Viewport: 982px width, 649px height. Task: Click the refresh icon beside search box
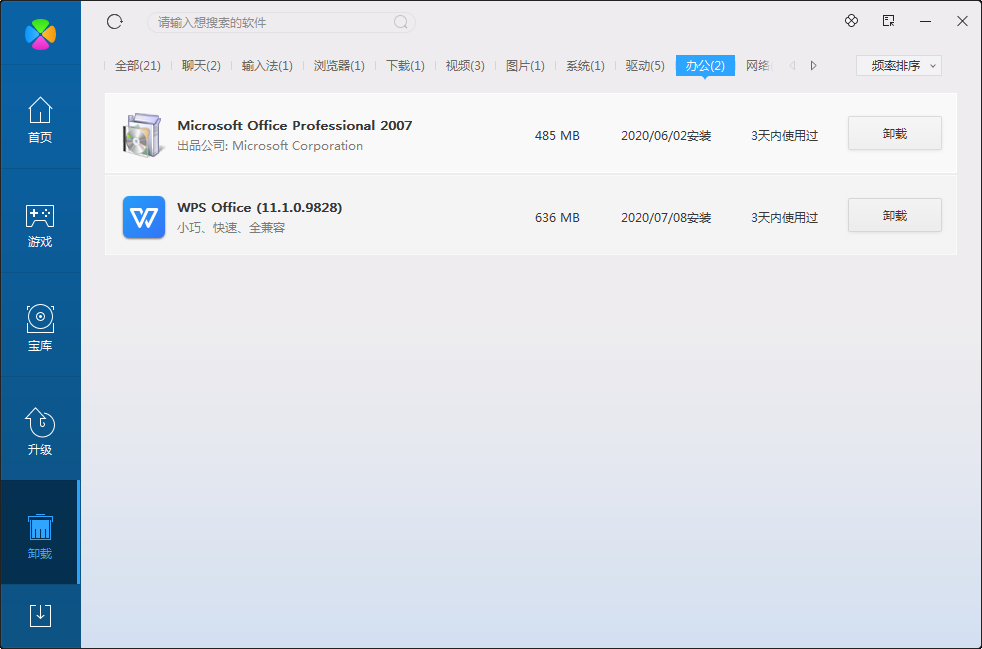tap(115, 22)
